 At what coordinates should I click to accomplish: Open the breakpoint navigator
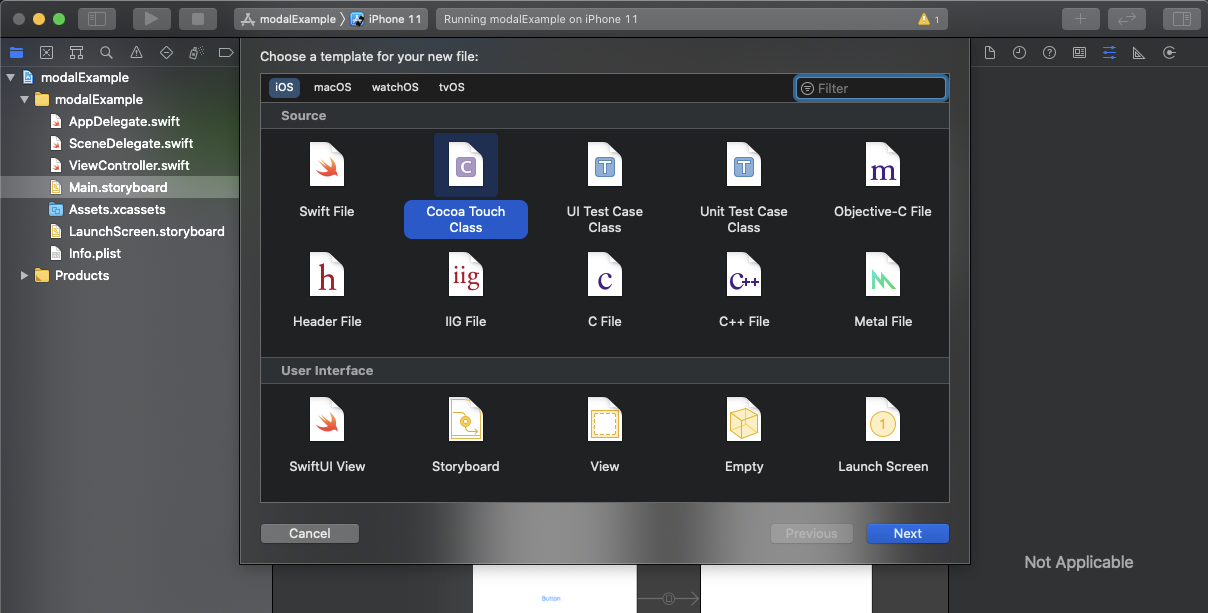(x=226, y=53)
